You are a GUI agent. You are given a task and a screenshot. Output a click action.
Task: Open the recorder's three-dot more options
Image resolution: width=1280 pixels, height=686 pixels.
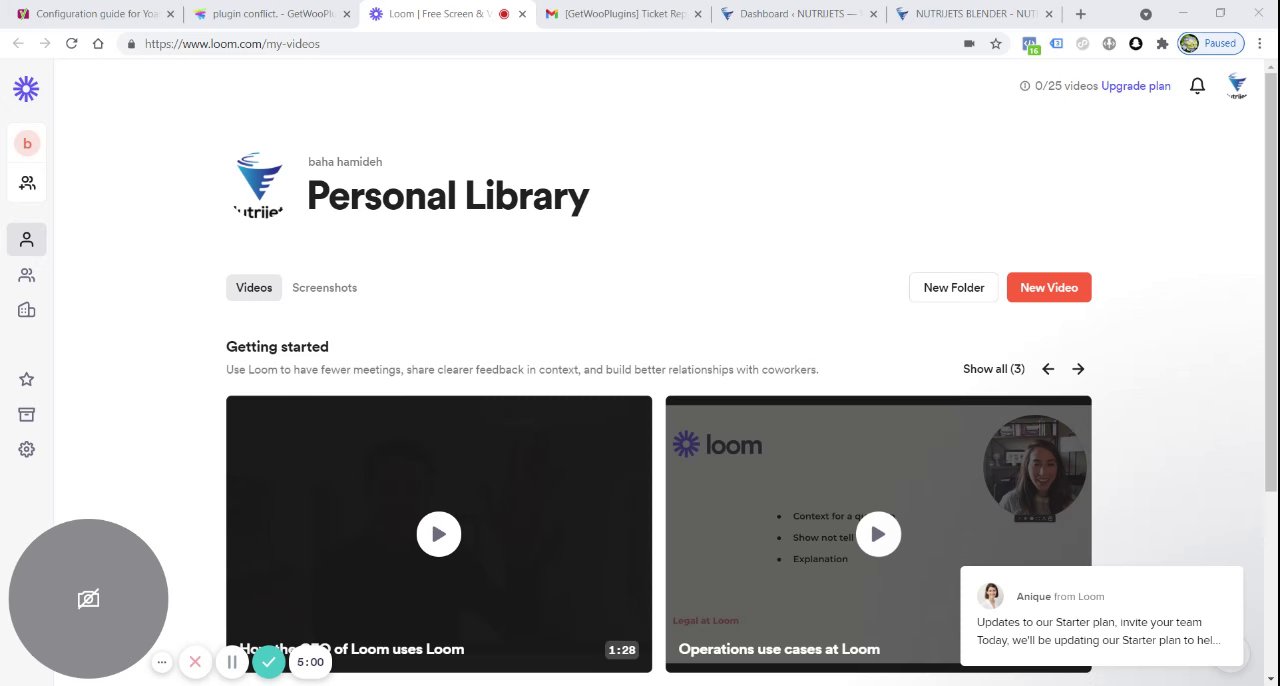(162, 662)
